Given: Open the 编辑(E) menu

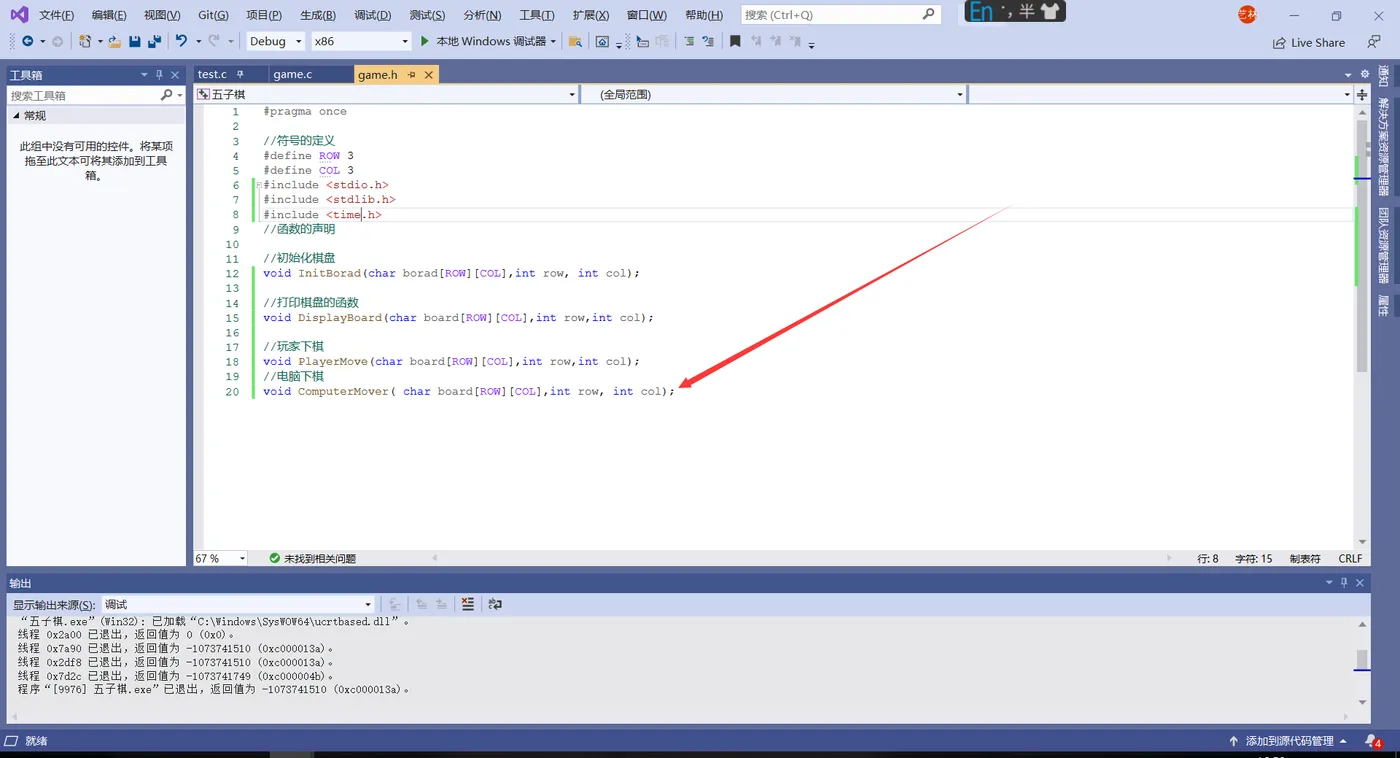Looking at the screenshot, I should 109,15.
